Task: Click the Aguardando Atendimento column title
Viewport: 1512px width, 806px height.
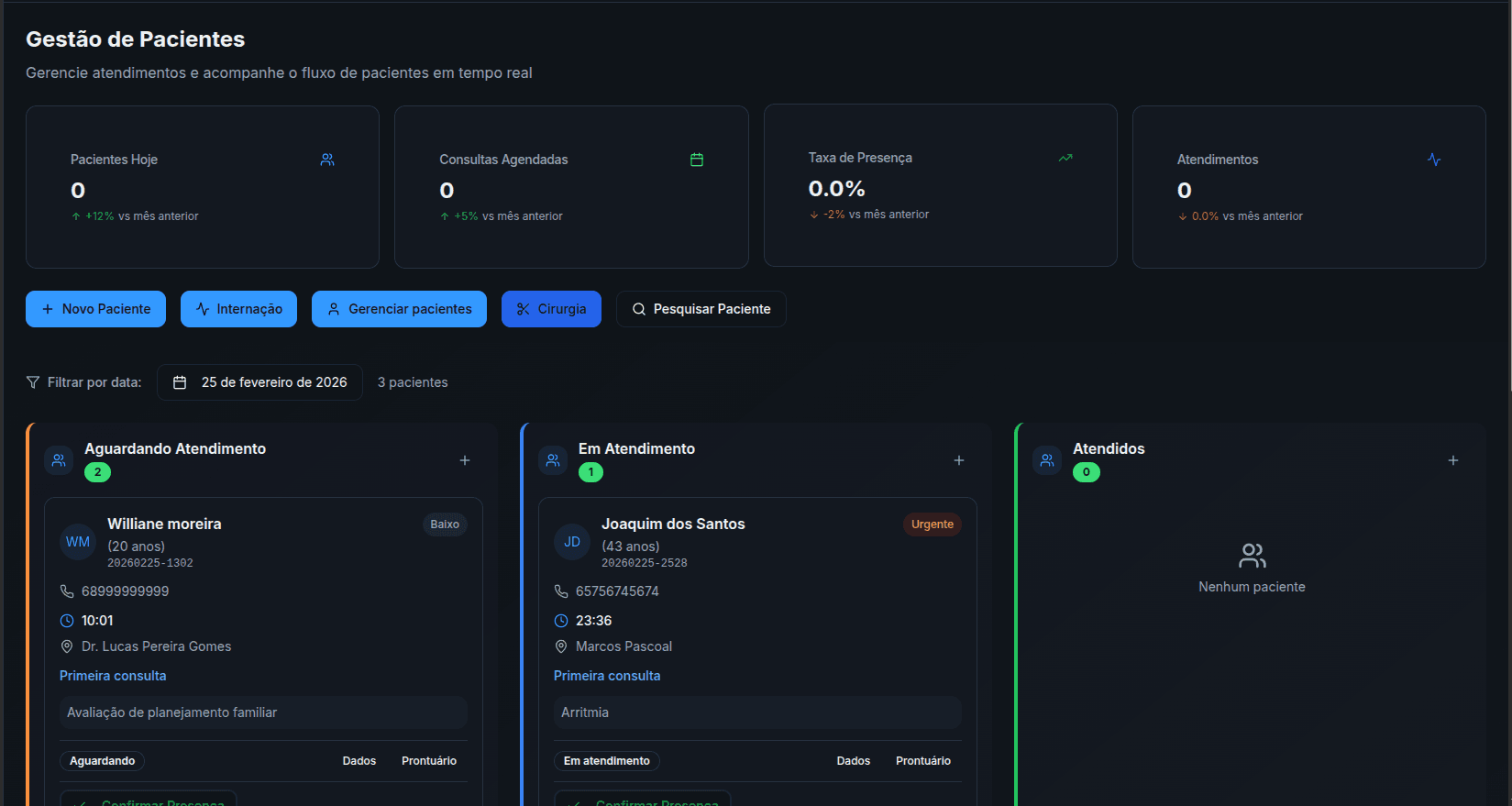Action: click(175, 448)
